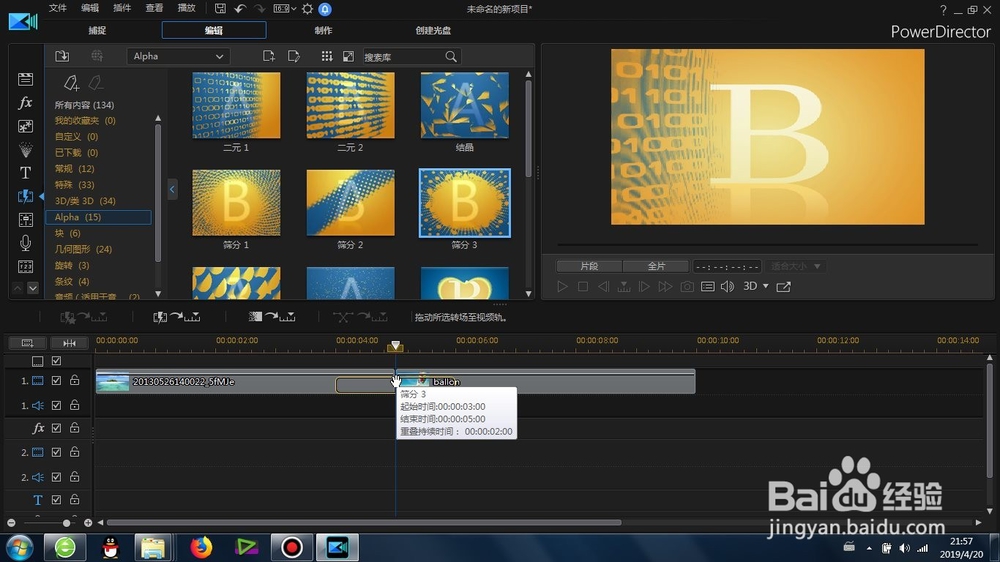Open the Media Room icon

tap(26, 79)
